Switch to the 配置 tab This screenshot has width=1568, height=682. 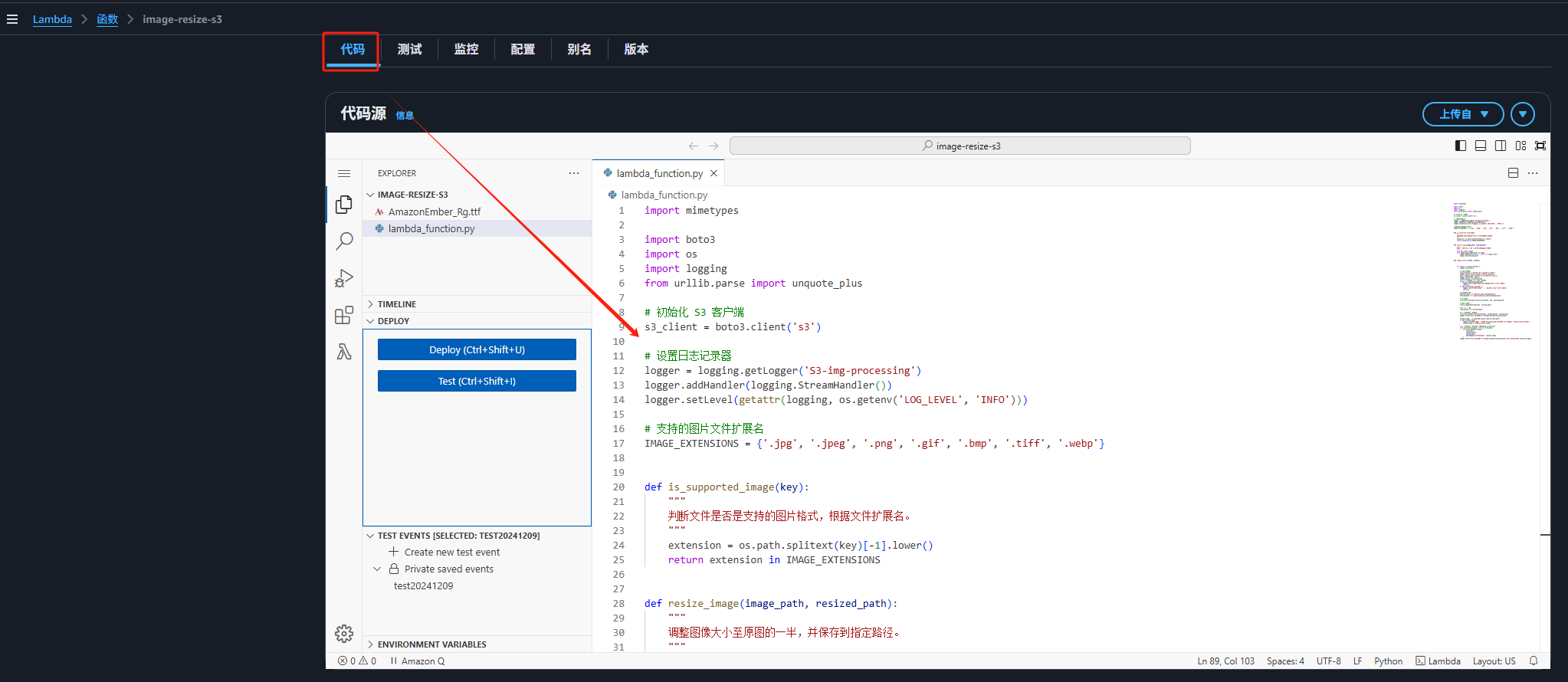tap(523, 49)
